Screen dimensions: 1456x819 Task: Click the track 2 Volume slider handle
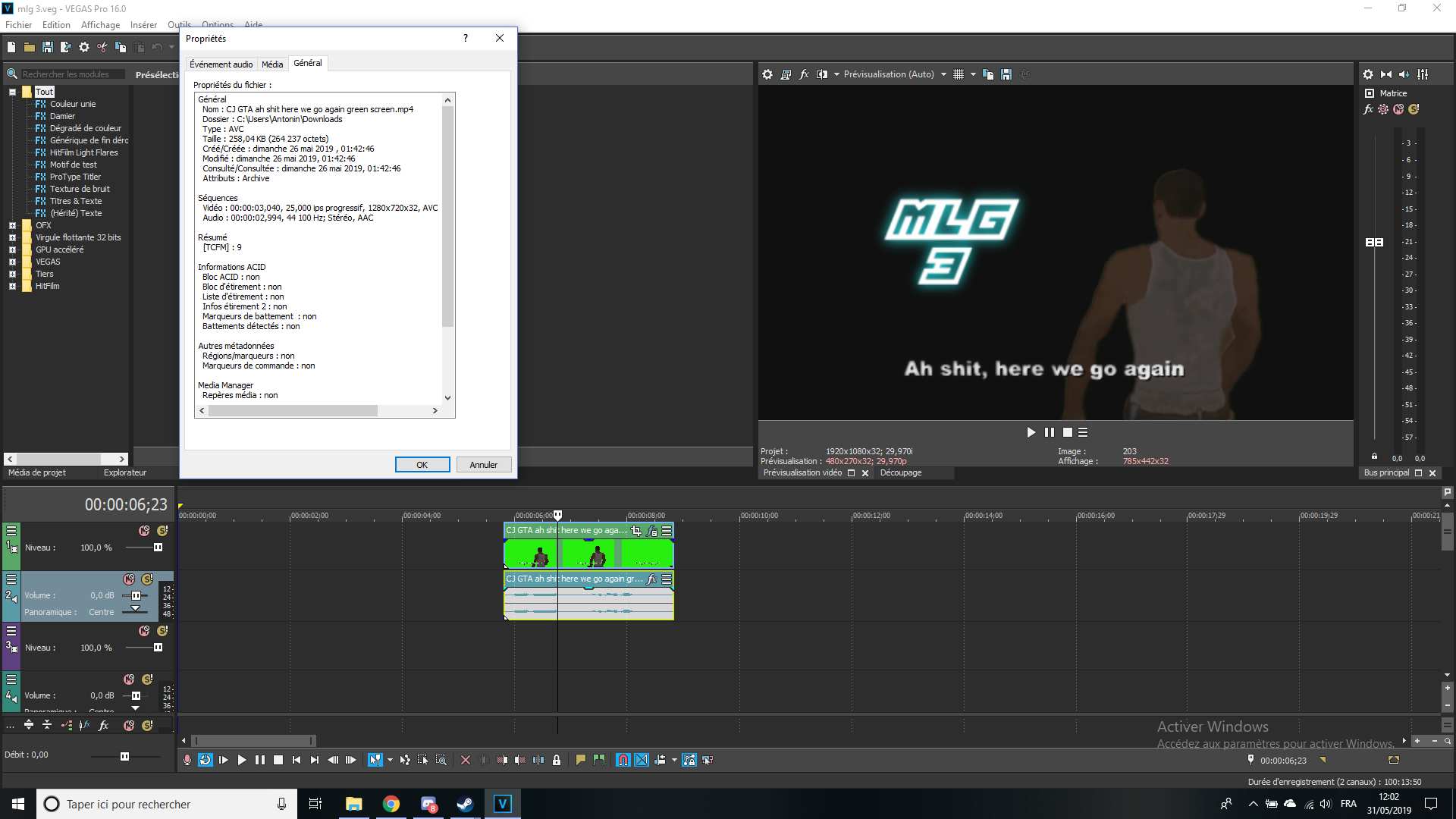tap(136, 596)
